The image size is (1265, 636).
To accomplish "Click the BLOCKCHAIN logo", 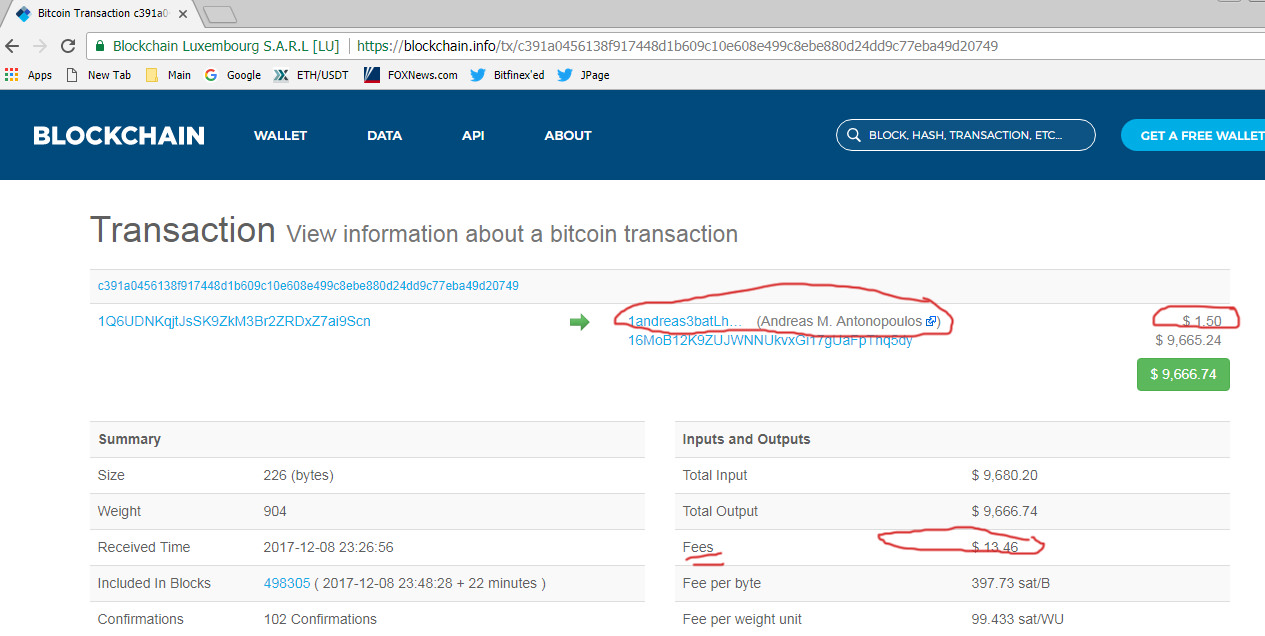I will [119, 136].
